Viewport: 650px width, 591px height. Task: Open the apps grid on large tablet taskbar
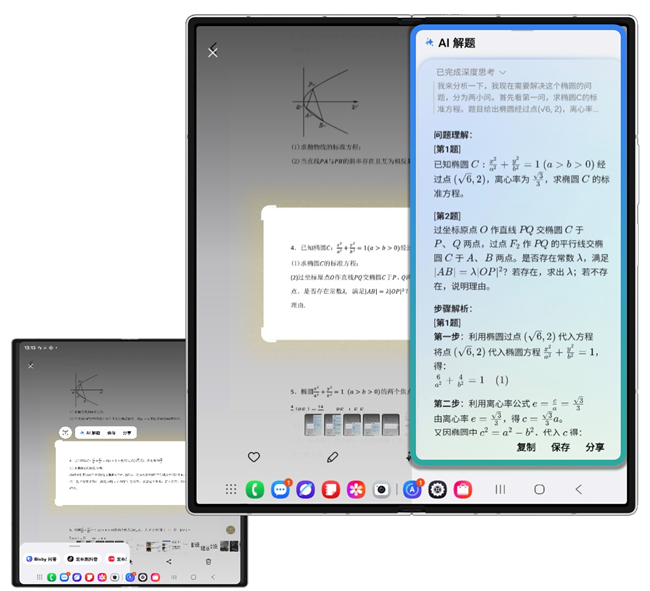click(231, 489)
